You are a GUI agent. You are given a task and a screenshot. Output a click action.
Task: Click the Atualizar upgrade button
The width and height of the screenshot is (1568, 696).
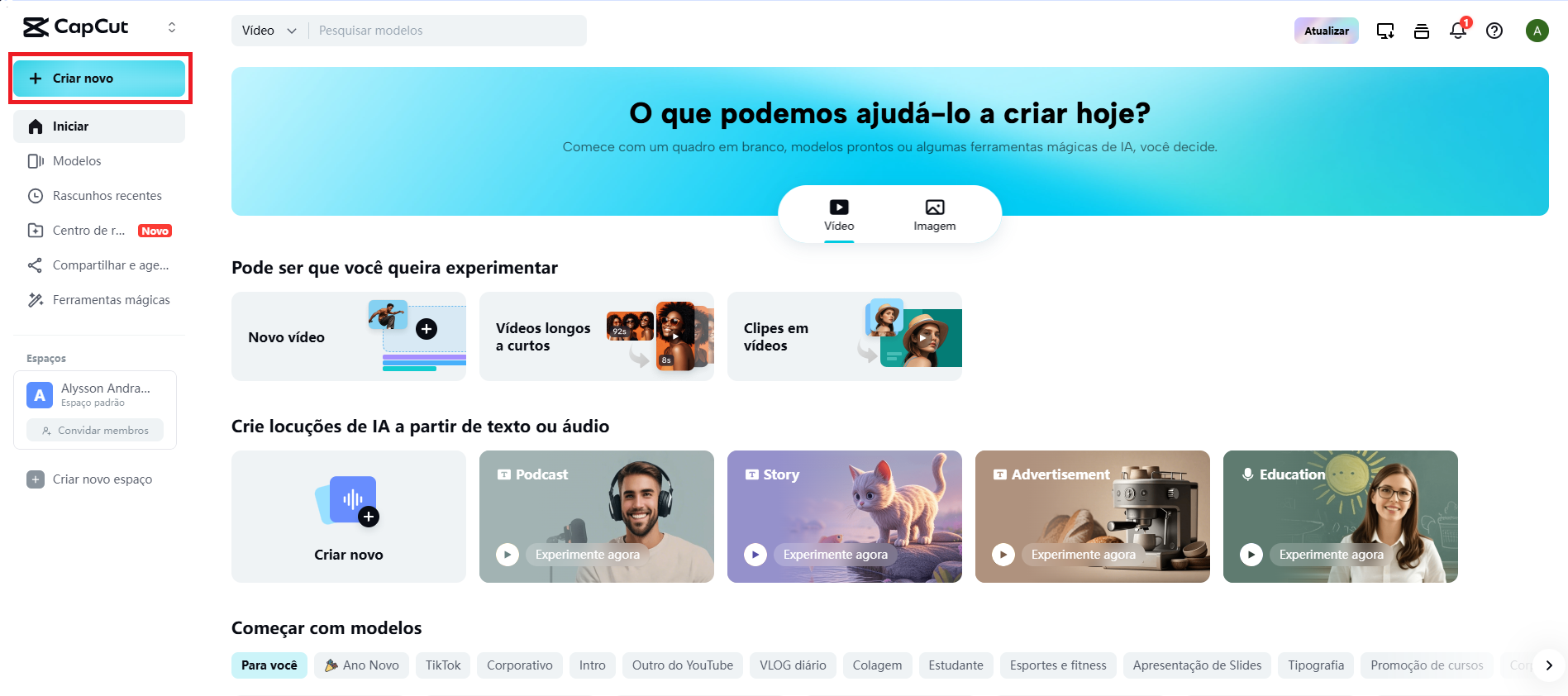pos(1326,31)
